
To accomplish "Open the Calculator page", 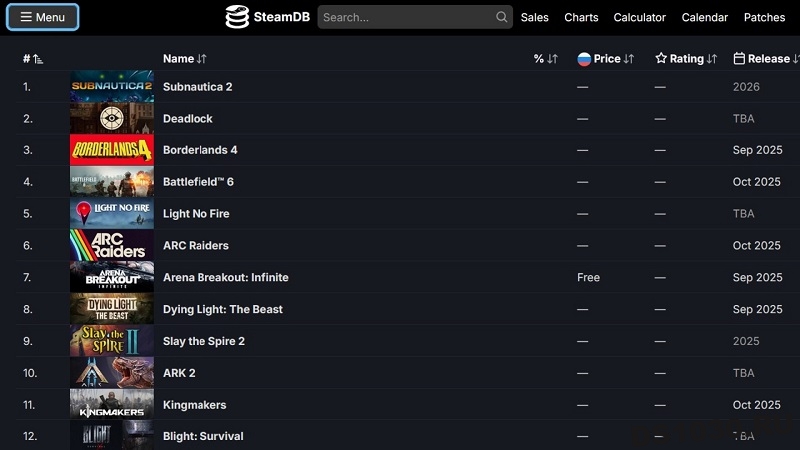I will [x=639, y=17].
